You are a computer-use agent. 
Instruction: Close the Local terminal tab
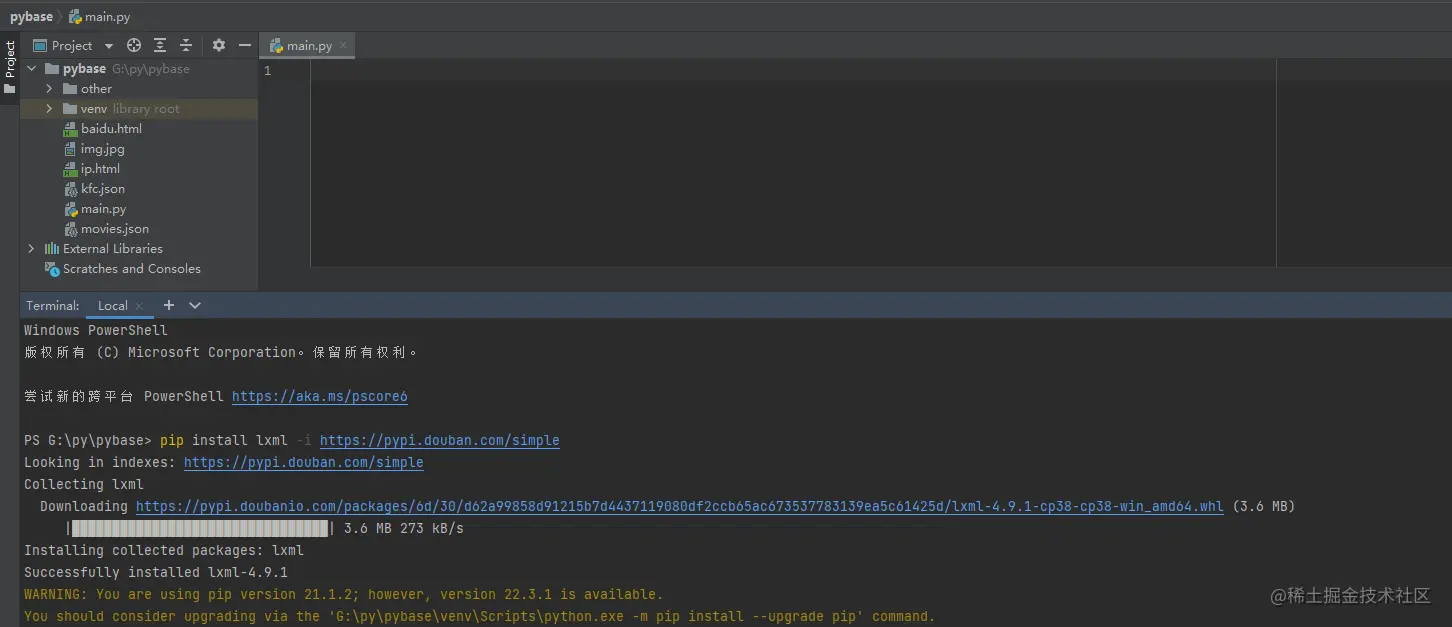point(139,306)
